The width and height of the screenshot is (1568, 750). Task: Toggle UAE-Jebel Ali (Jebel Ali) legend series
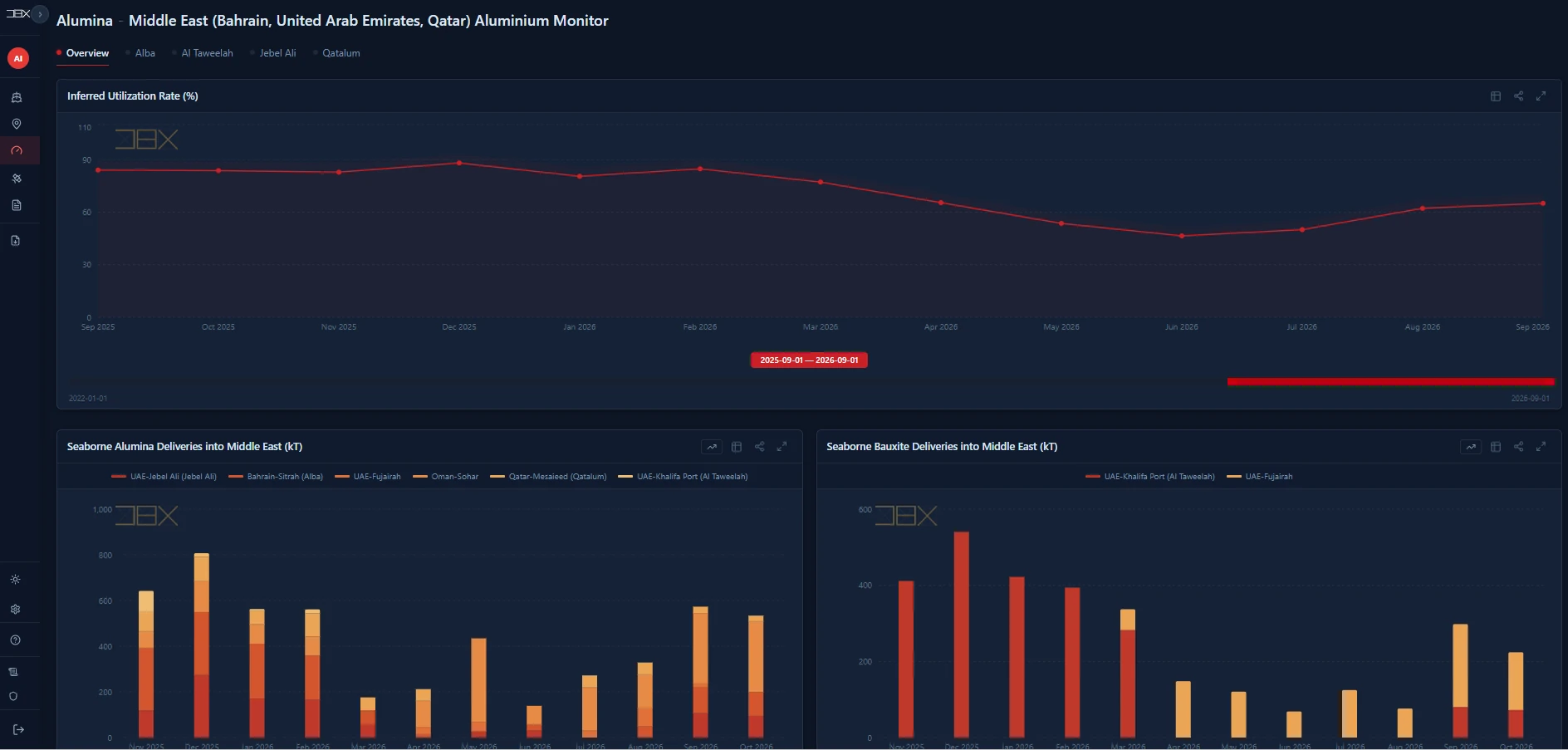click(x=164, y=477)
